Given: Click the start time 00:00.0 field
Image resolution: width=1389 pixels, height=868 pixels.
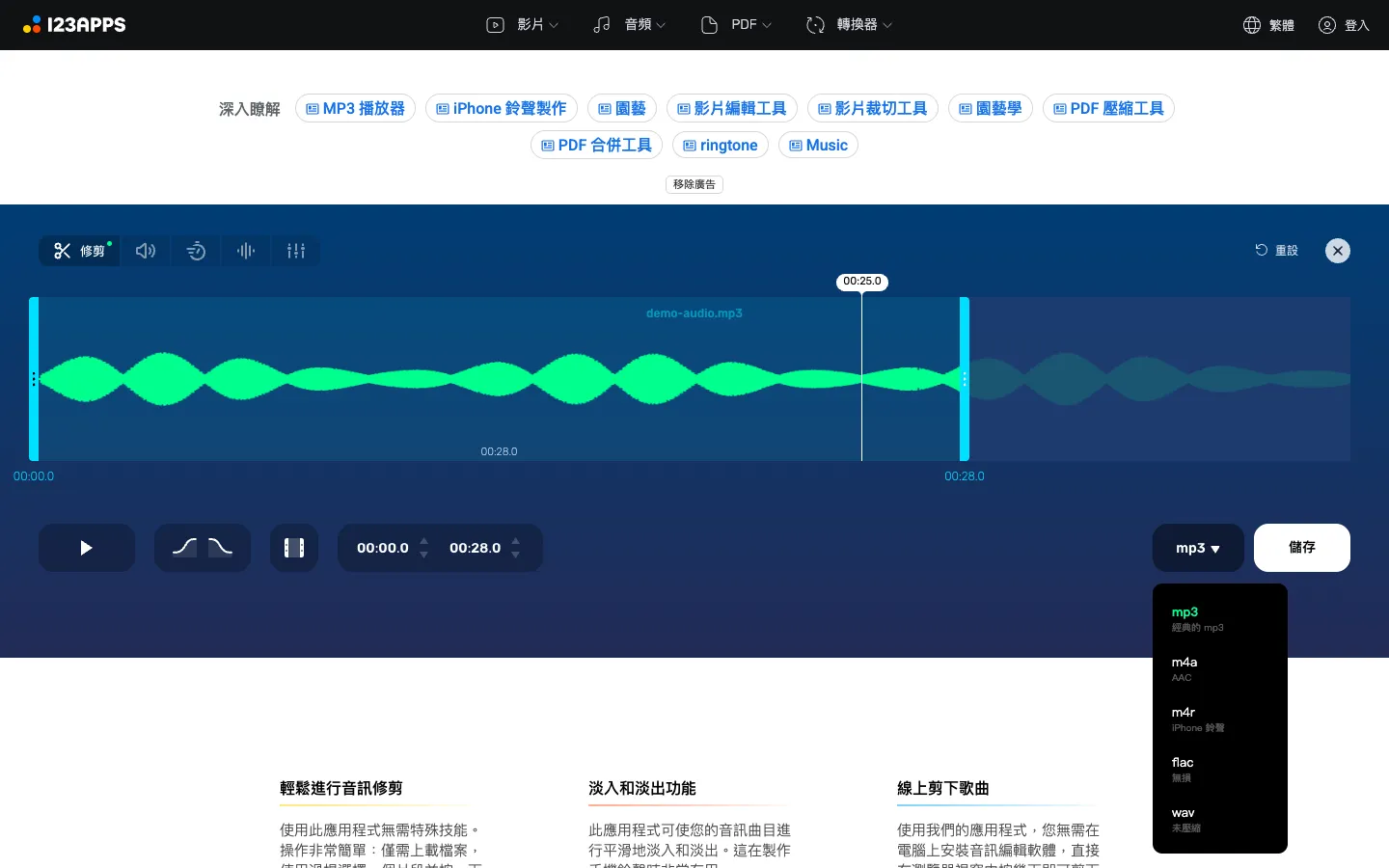Looking at the screenshot, I should pyautogui.click(x=383, y=548).
